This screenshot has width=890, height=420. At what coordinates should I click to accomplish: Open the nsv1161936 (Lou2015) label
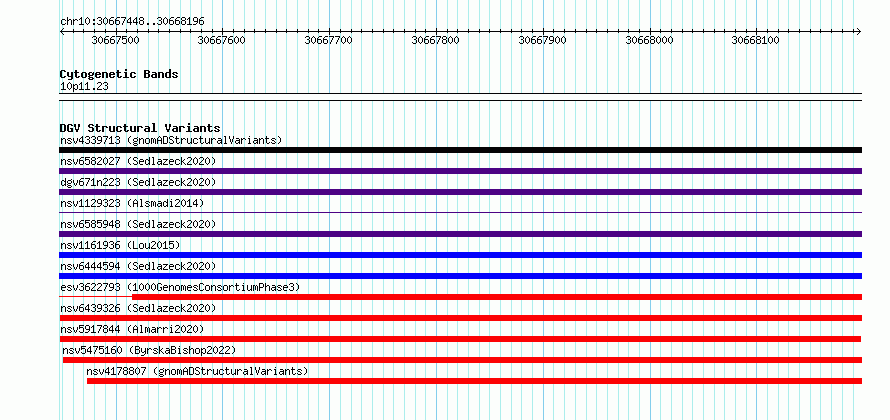click(x=120, y=245)
